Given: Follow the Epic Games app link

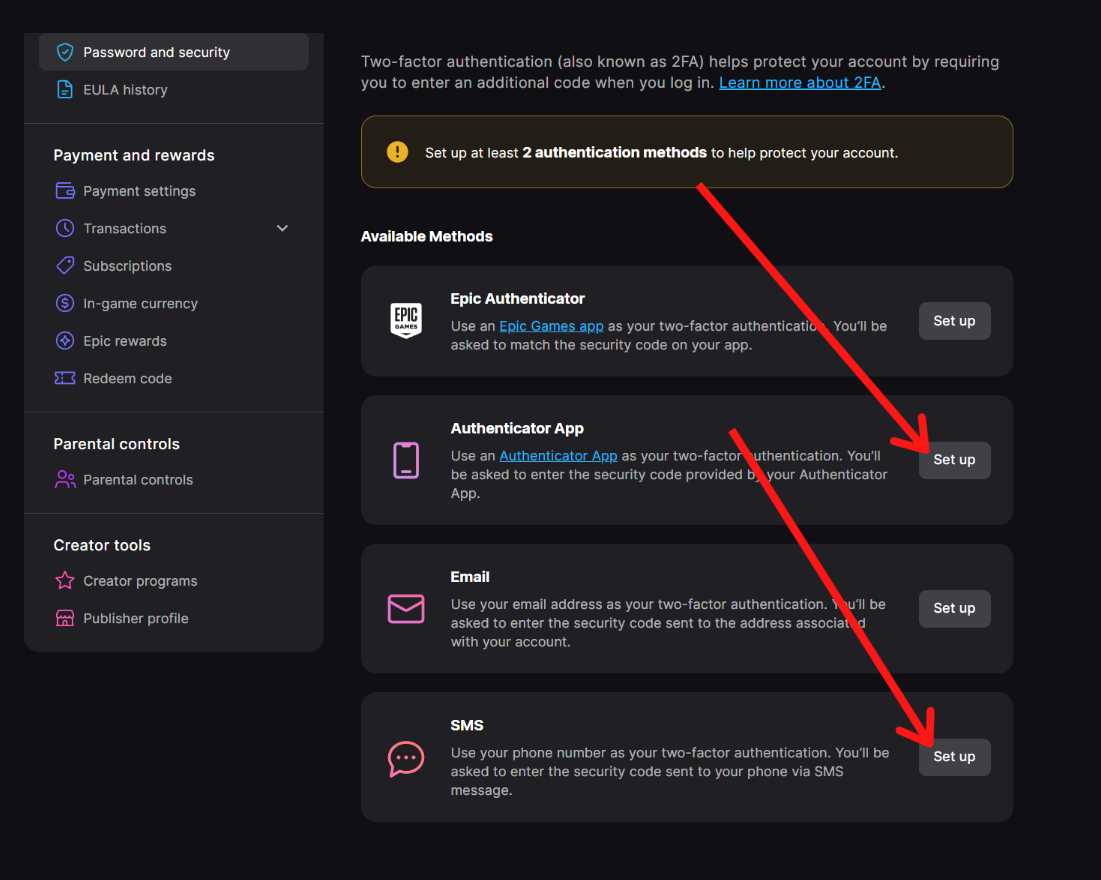Looking at the screenshot, I should (x=551, y=326).
